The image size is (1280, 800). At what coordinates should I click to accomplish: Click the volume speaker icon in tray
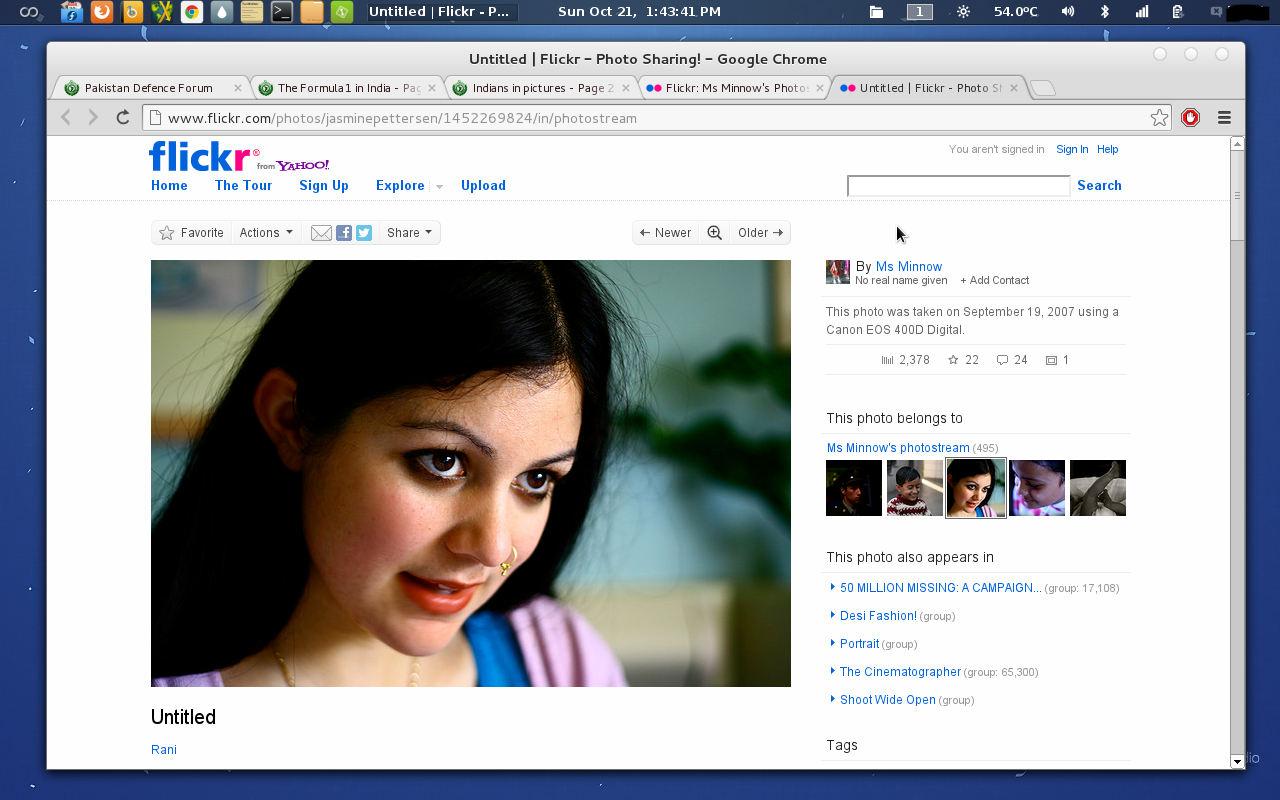pos(1068,12)
